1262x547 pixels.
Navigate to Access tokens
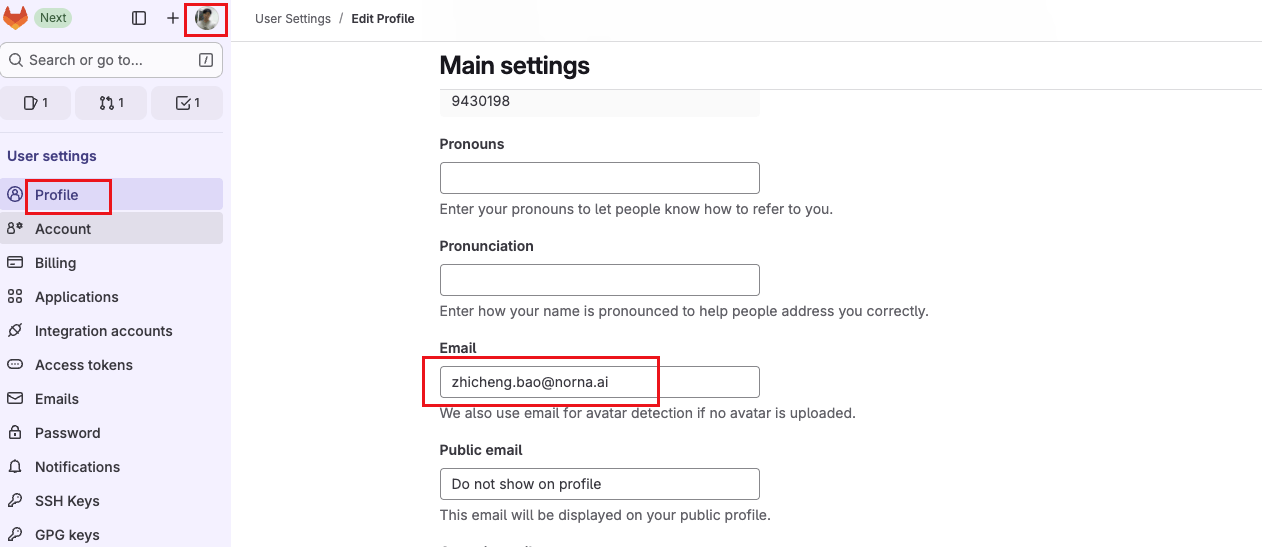pos(84,365)
